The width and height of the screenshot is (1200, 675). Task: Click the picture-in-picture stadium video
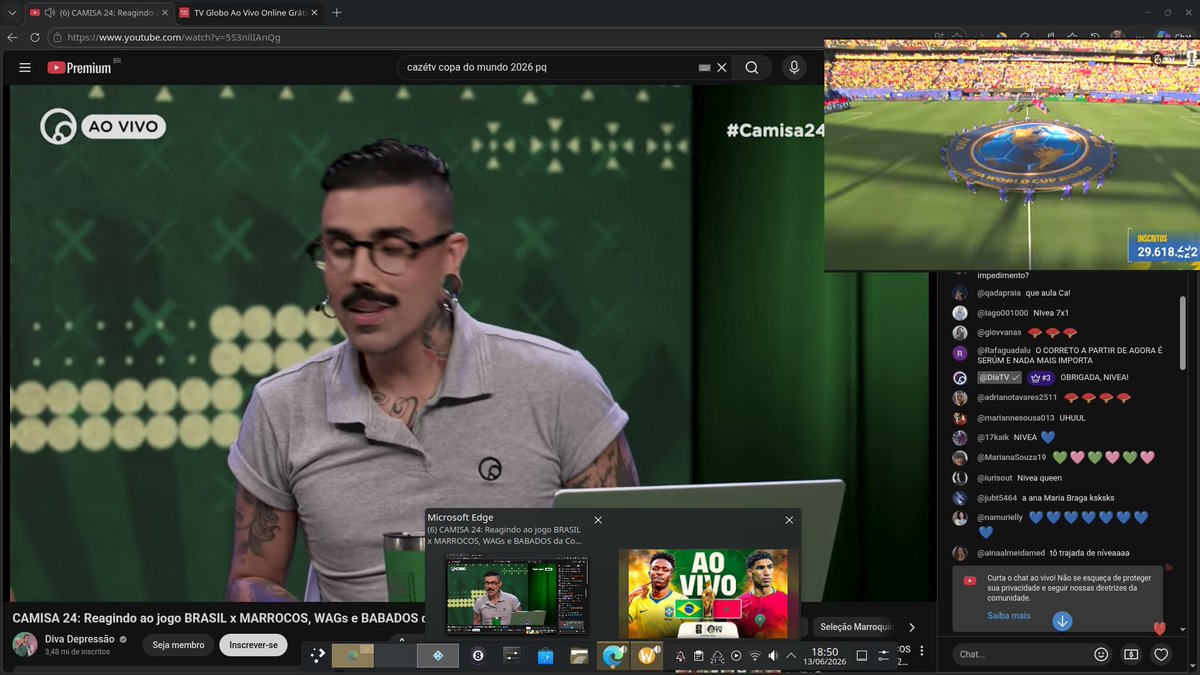(x=1012, y=154)
